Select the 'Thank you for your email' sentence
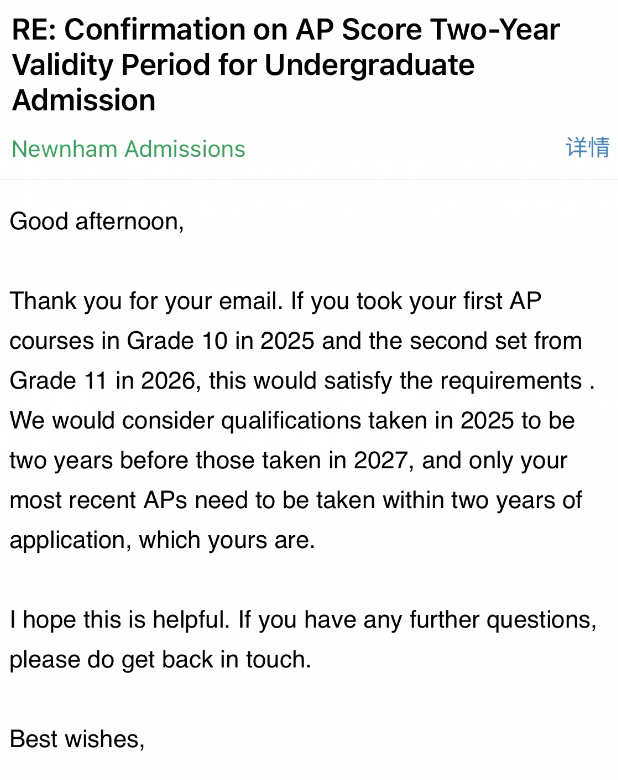 pos(146,301)
